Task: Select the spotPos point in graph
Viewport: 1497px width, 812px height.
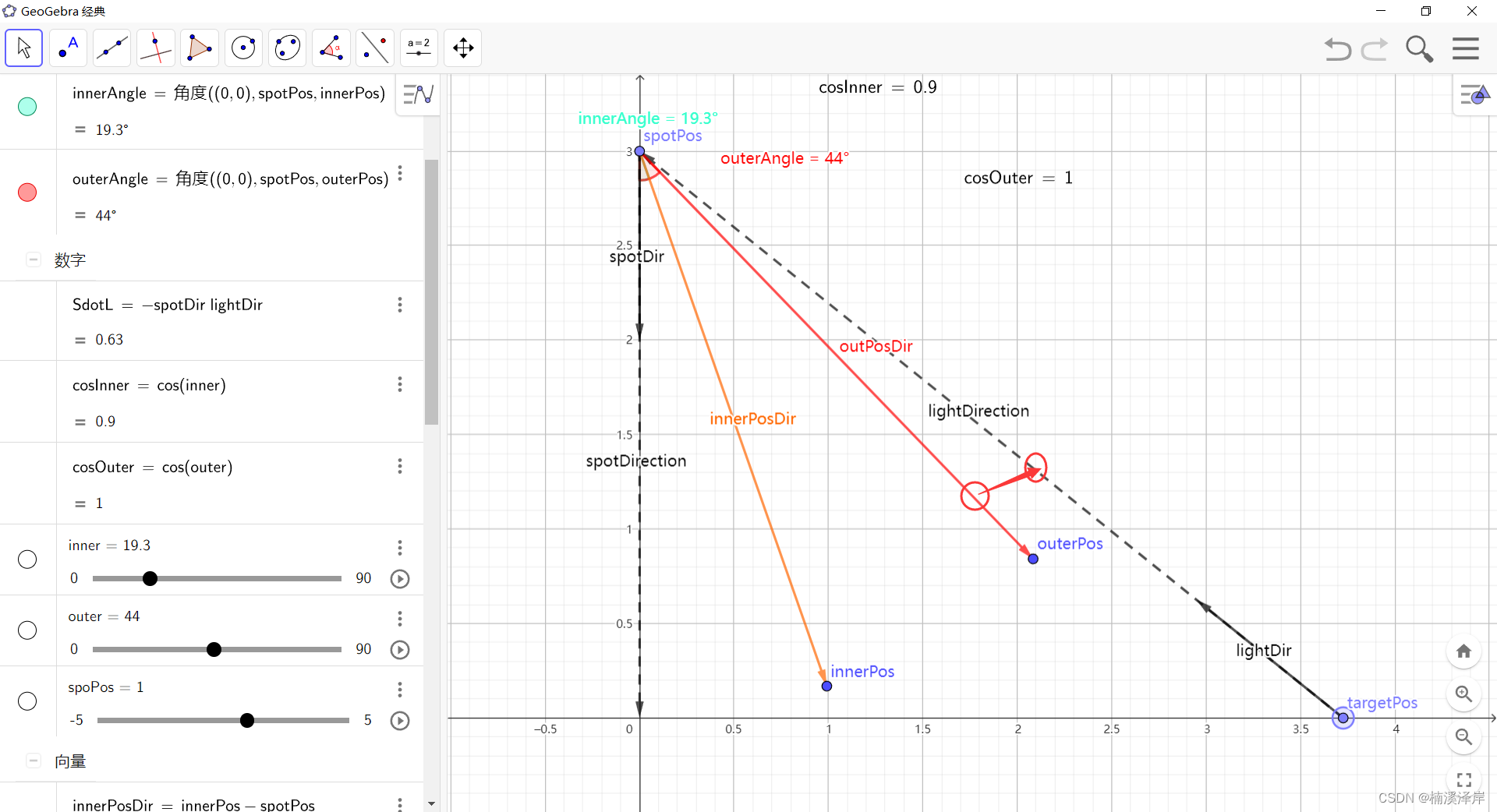Action: pos(640,151)
